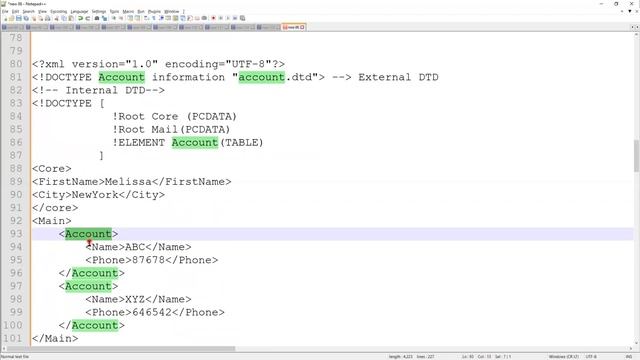Open the Encoding menu
The image size is (640, 360).
pyautogui.click(x=59, y=11)
